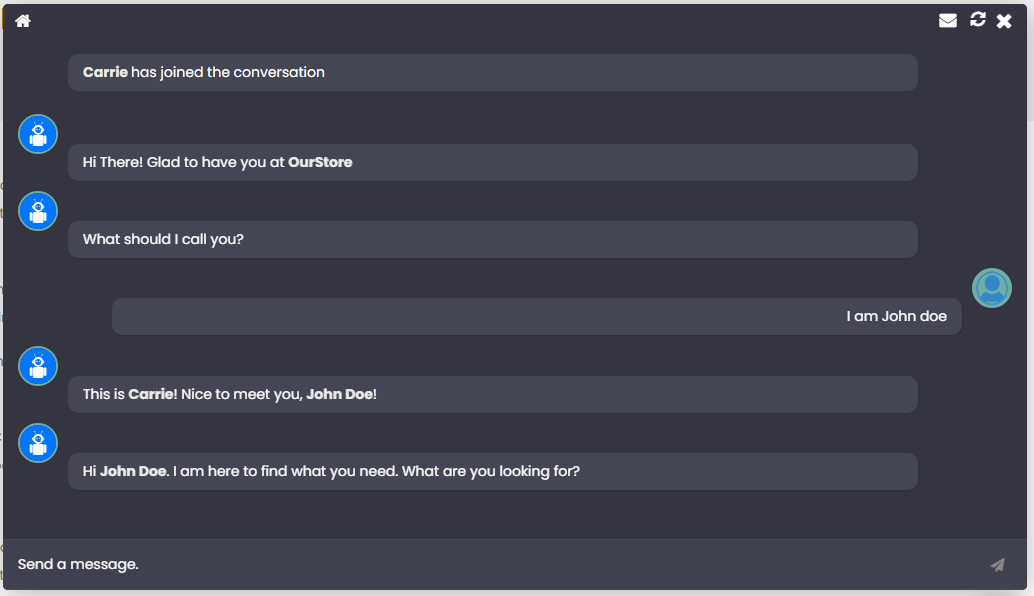
Task: Close the chat window with X icon
Action: point(1004,21)
